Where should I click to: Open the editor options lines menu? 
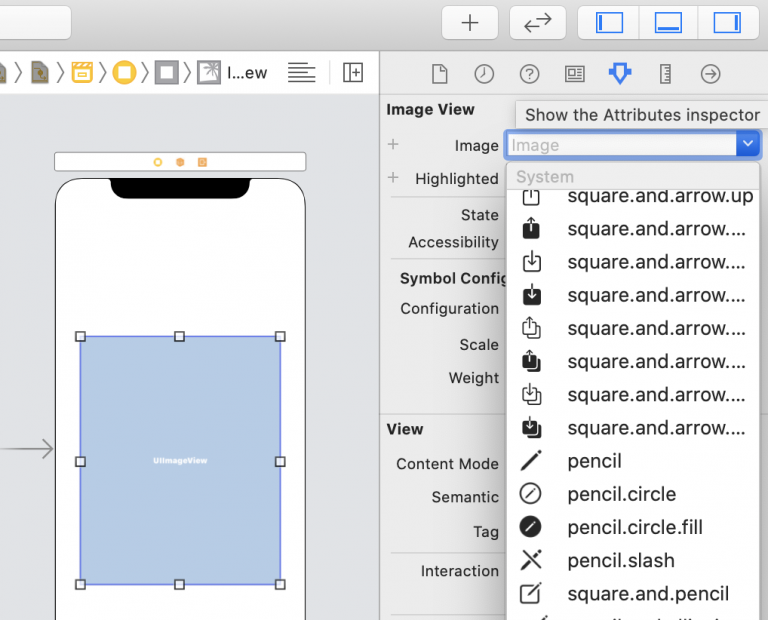tap(301, 72)
